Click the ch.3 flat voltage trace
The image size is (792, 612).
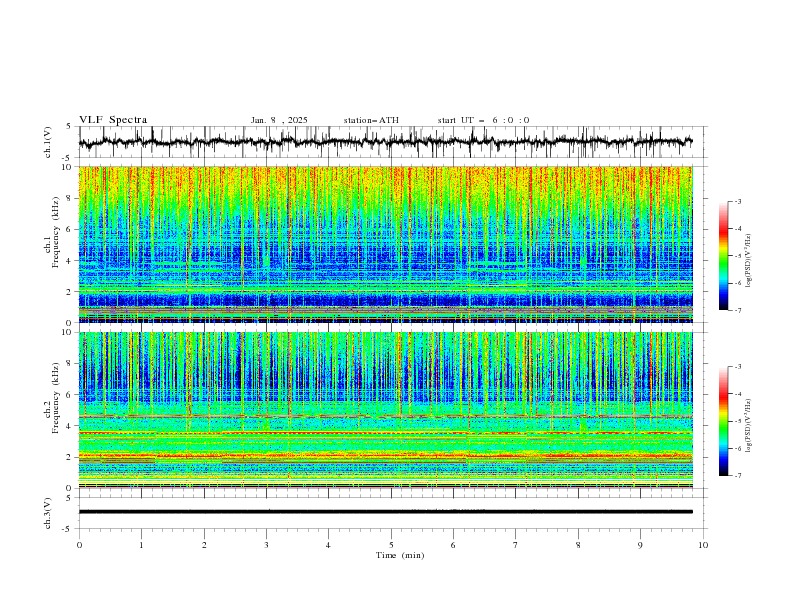pos(385,512)
